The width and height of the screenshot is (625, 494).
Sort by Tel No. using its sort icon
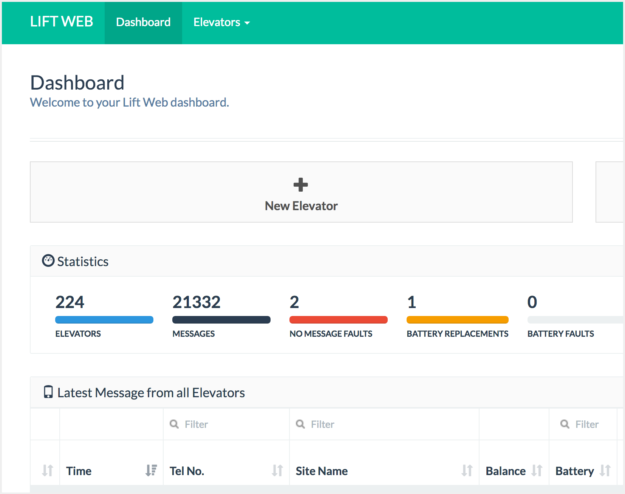pos(277,470)
